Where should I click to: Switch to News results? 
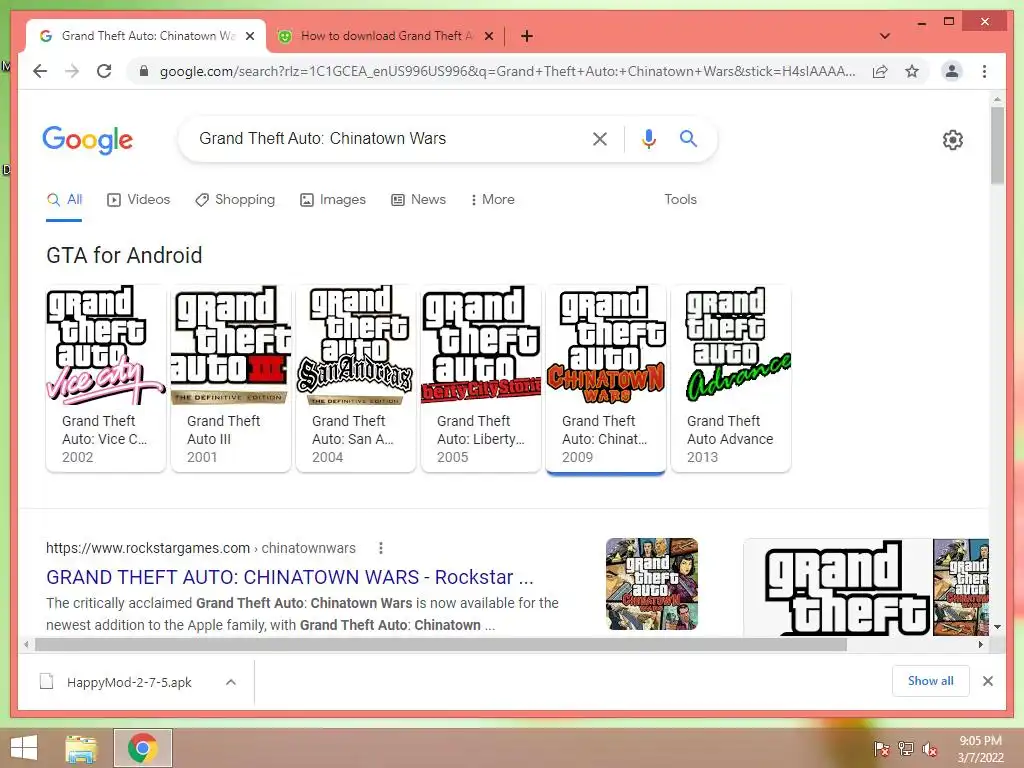click(419, 200)
